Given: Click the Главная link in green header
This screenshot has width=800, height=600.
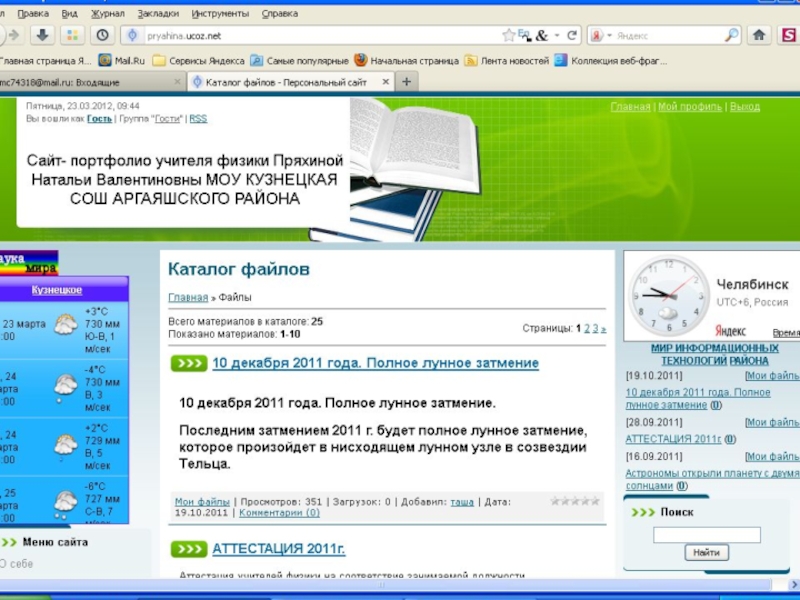Looking at the screenshot, I should [630, 107].
